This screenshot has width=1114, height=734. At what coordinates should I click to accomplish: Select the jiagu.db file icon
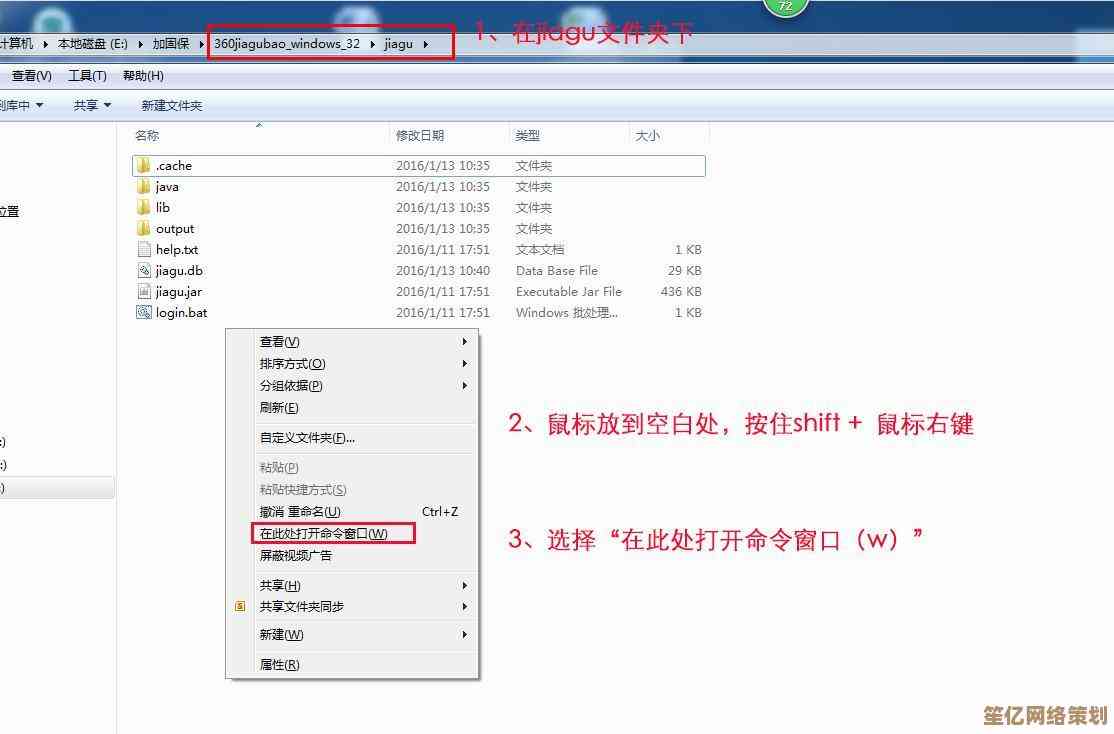point(144,271)
